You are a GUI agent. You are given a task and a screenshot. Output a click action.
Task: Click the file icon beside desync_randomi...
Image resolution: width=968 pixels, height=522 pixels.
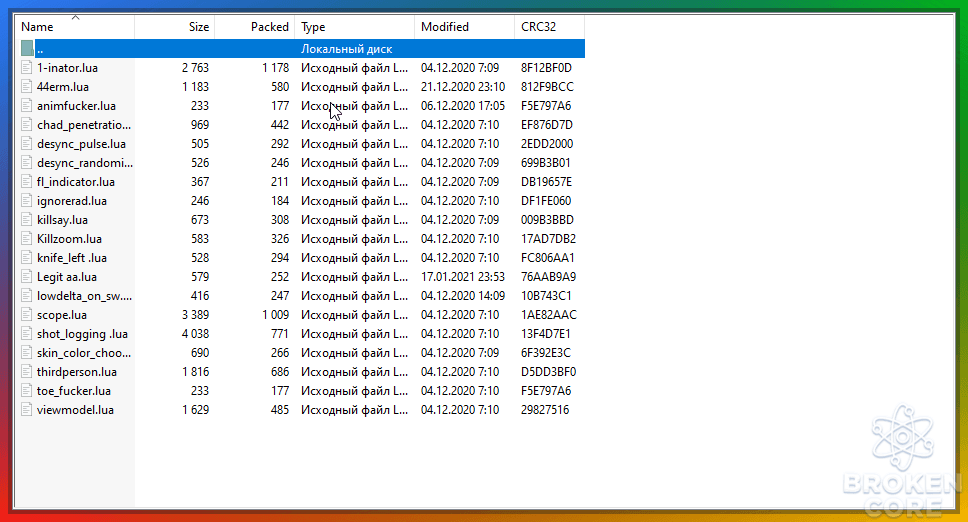coord(27,163)
